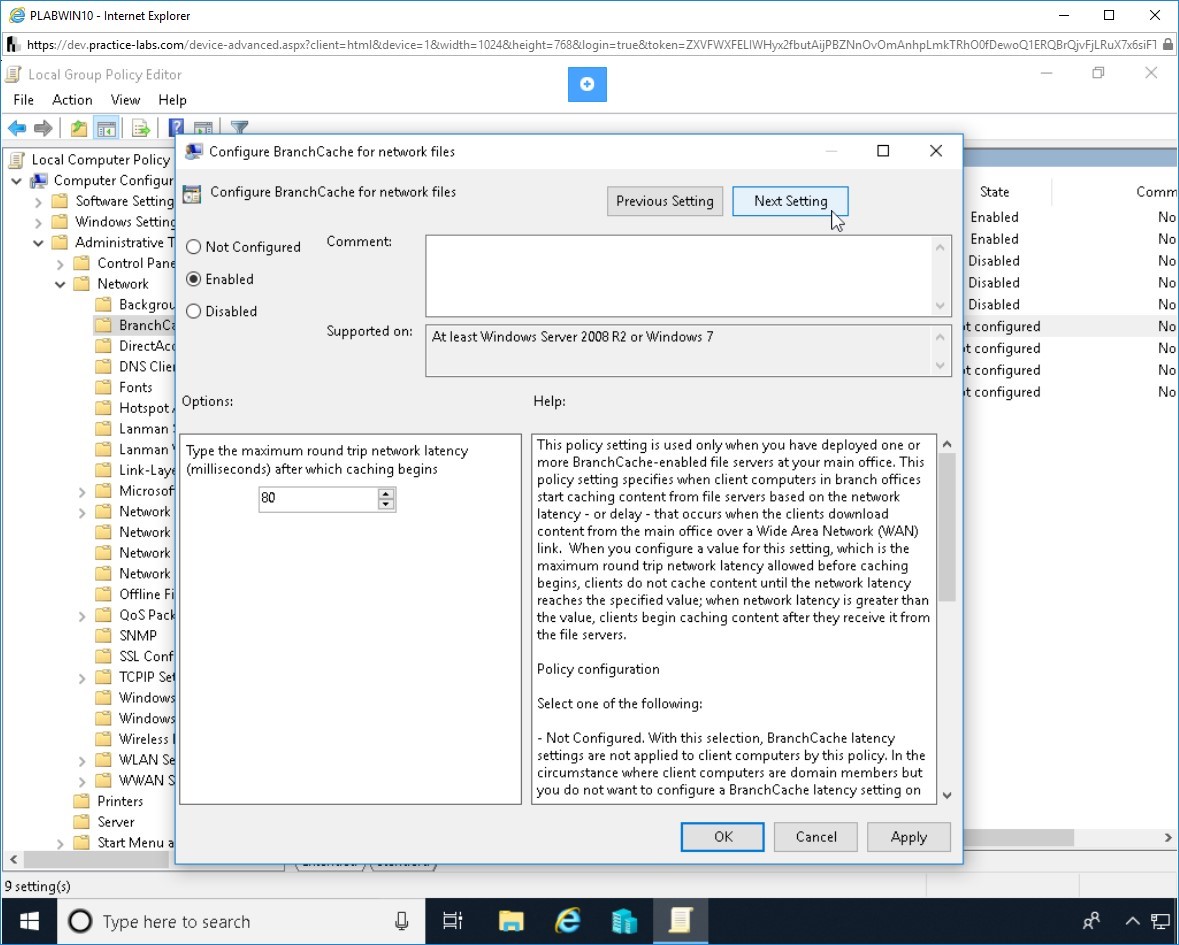Click the network icon in system tray
The image size is (1179, 945).
[1160, 921]
